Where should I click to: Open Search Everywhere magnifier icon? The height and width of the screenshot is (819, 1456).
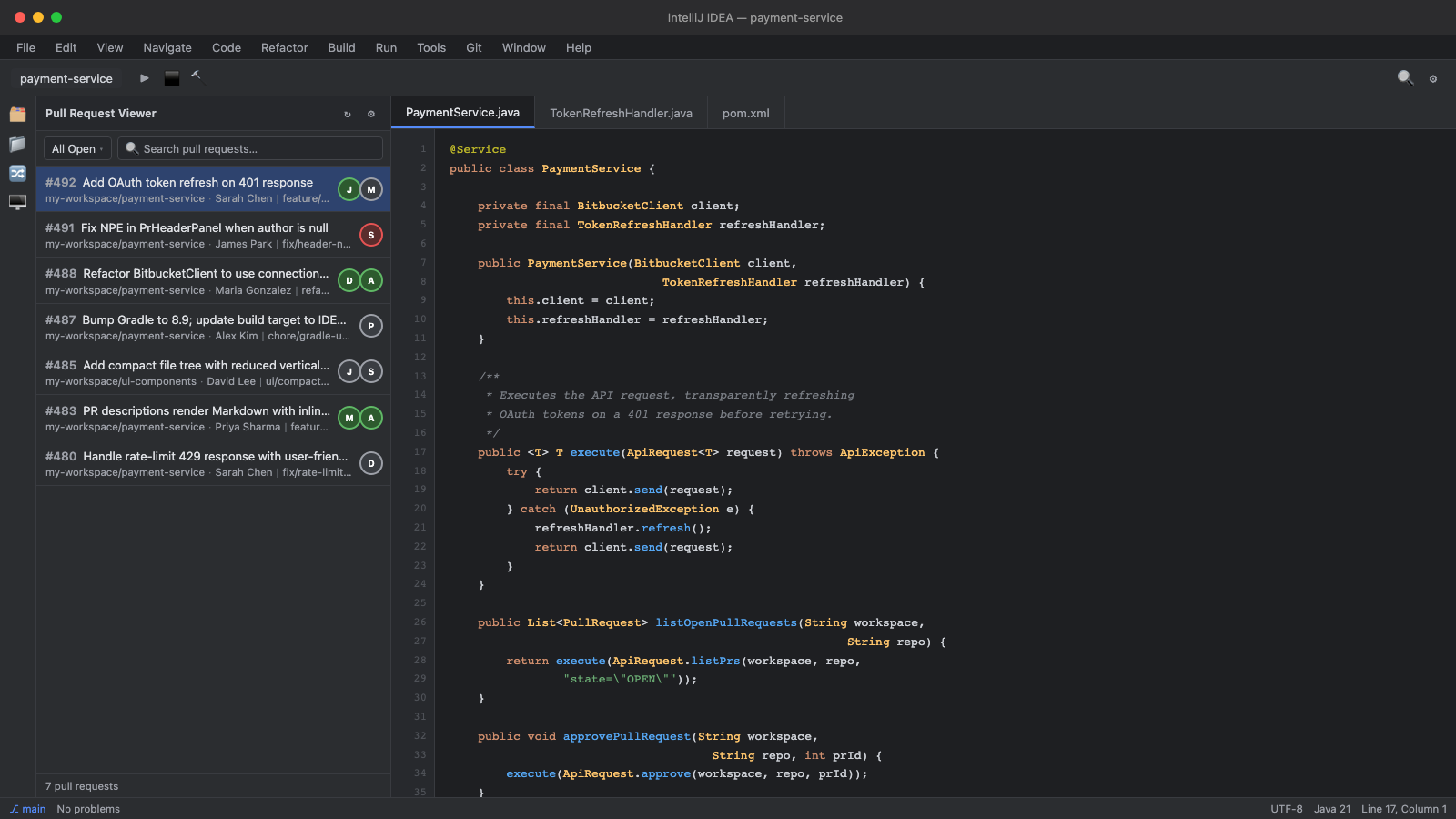pyautogui.click(x=1405, y=78)
